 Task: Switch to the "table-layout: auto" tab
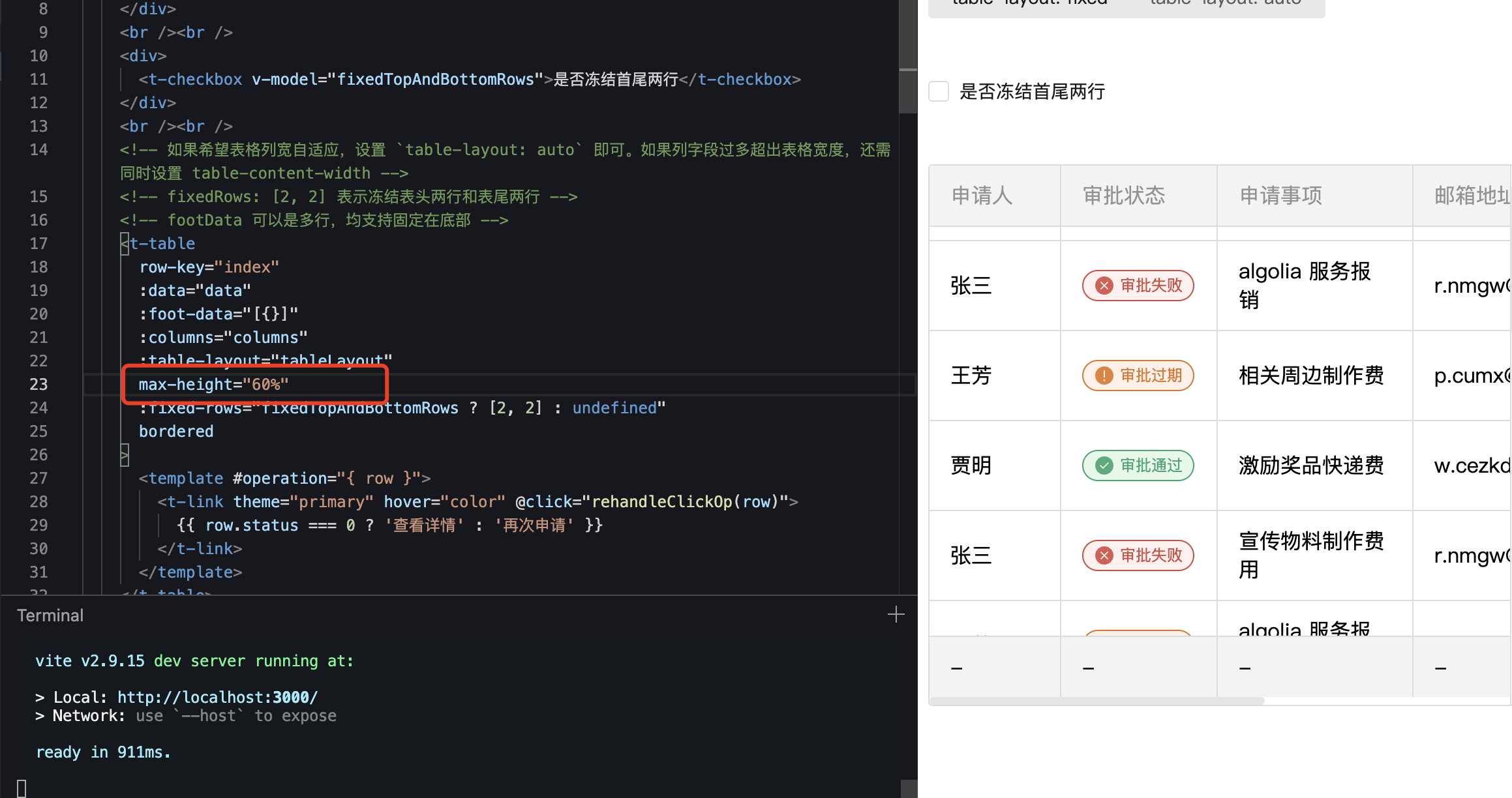coord(1226,4)
